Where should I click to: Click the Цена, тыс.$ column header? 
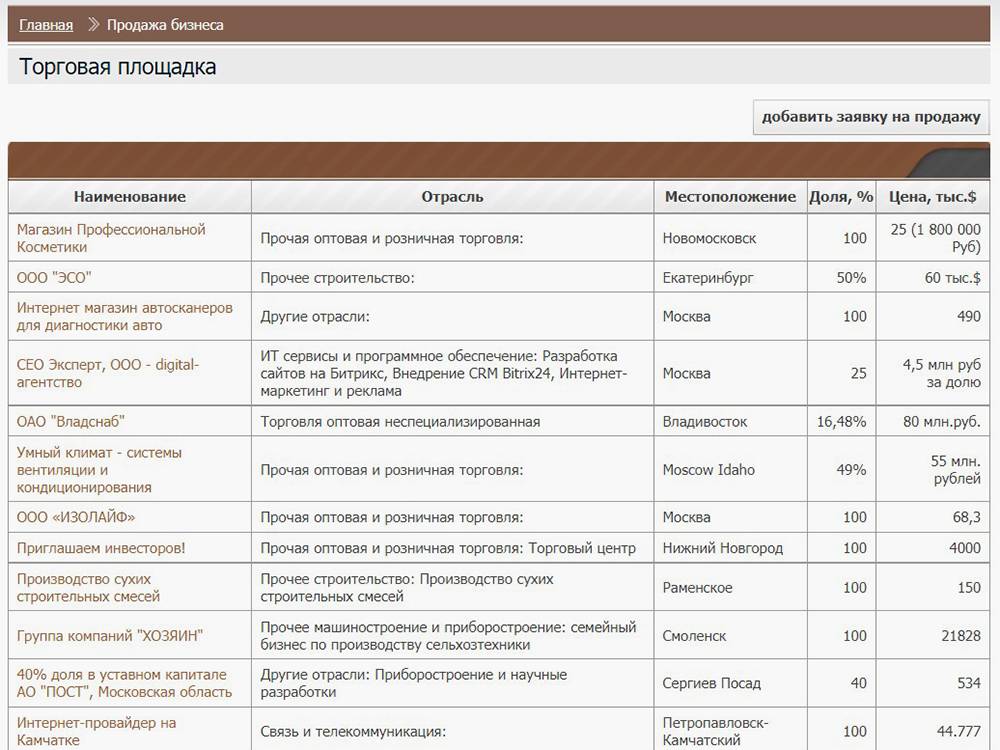point(932,196)
